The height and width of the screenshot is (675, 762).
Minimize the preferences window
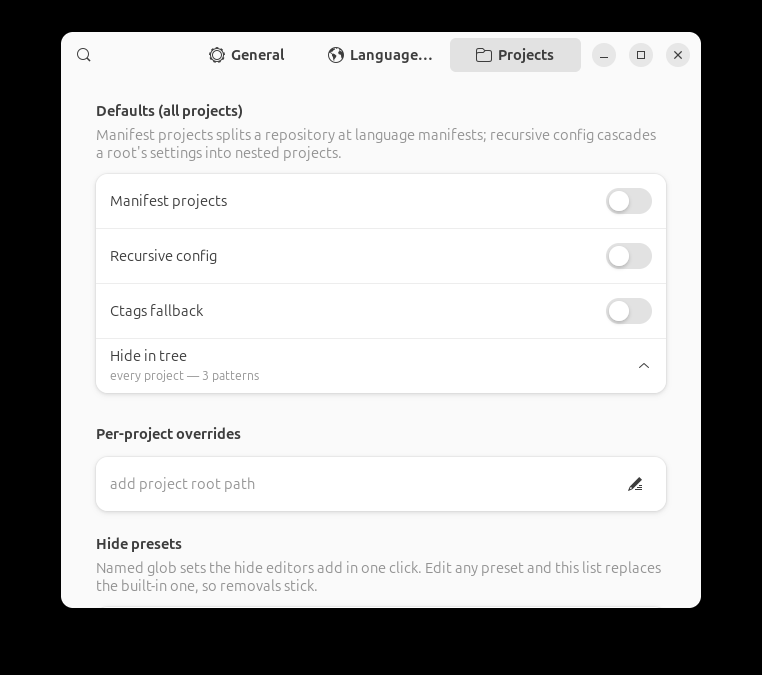(604, 55)
